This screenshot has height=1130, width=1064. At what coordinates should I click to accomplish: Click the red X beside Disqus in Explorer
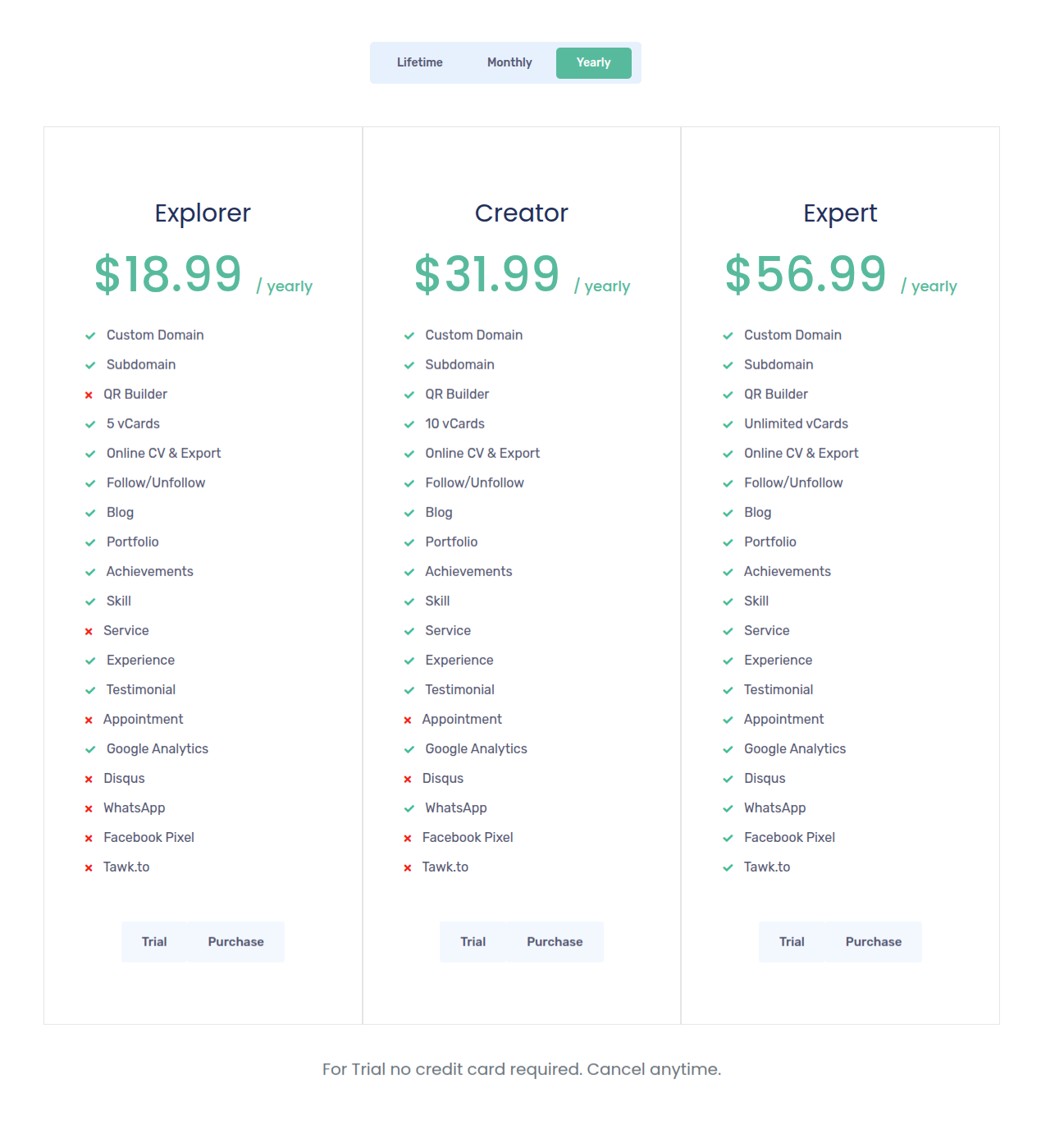[89, 778]
